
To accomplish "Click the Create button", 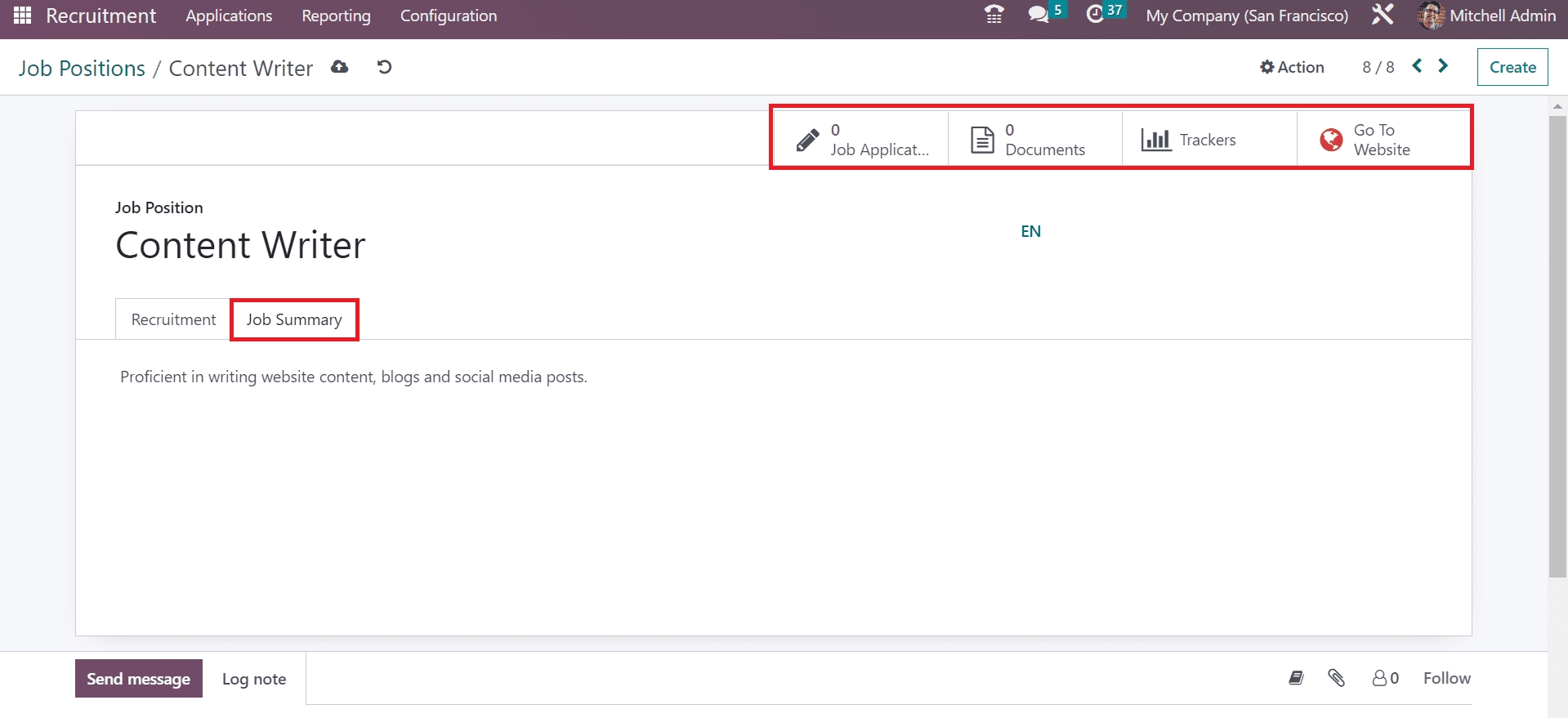I will pyautogui.click(x=1512, y=67).
